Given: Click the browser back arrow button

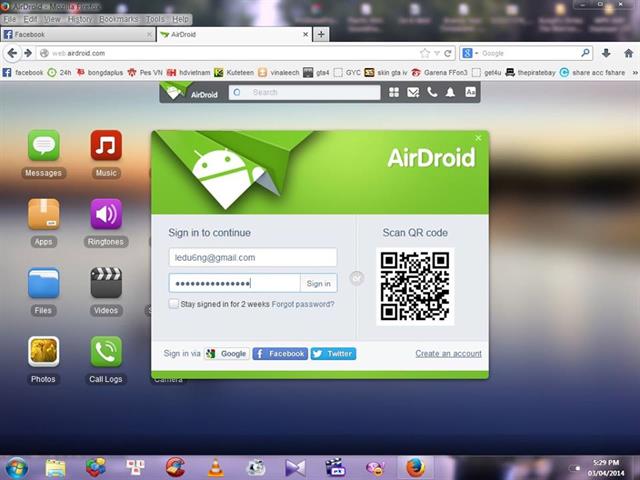Looking at the screenshot, I should click(12, 53).
